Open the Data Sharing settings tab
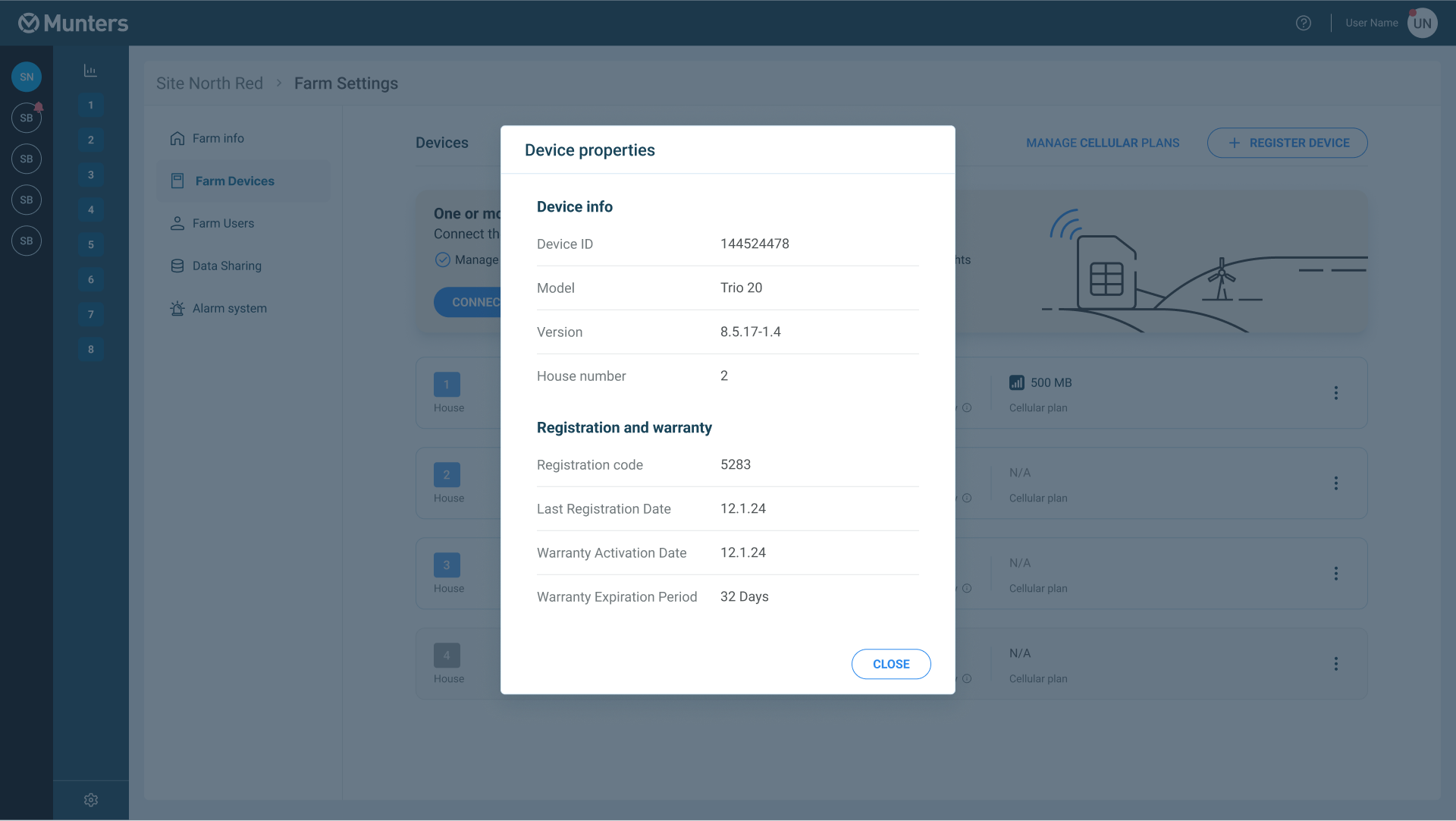The width and height of the screenshot is (1456, 821). (x=226, y=266)
